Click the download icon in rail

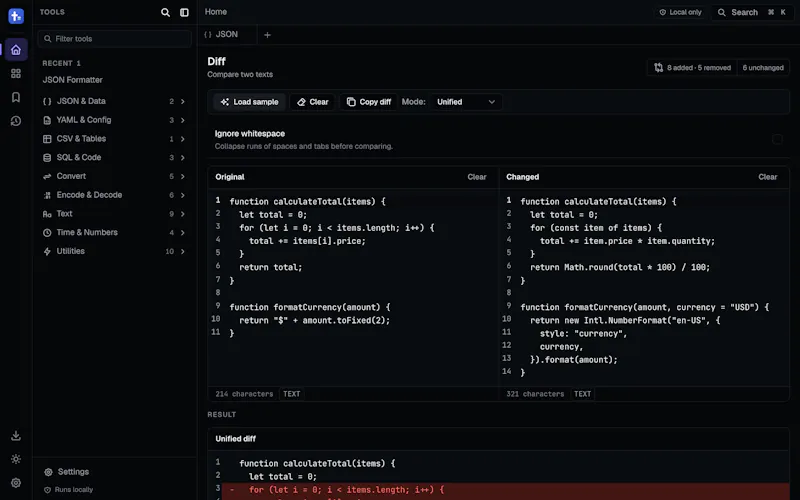pyautogui.click(x=16, y=435)
